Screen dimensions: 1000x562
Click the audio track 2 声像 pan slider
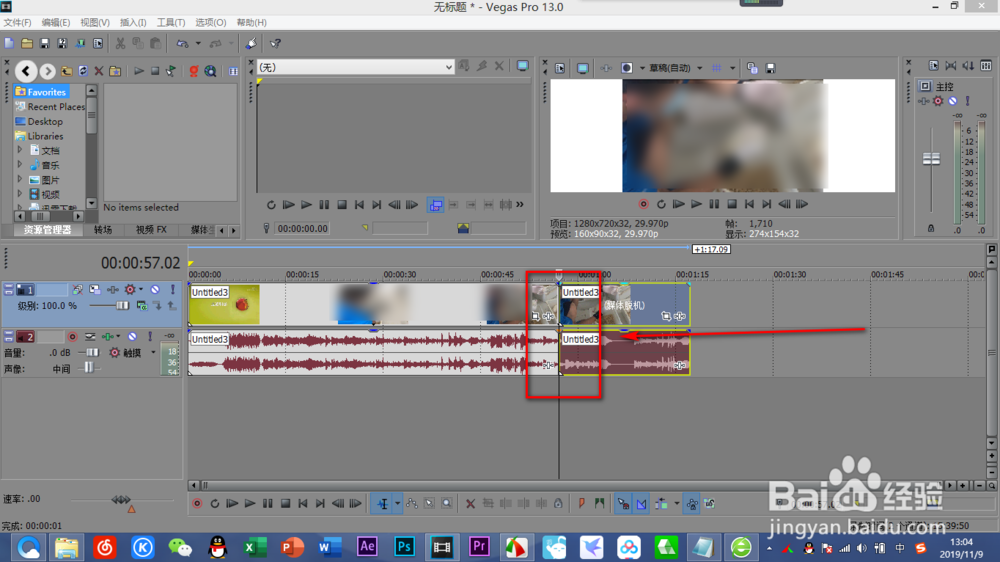pyautogui.click(x=89, y=367)
